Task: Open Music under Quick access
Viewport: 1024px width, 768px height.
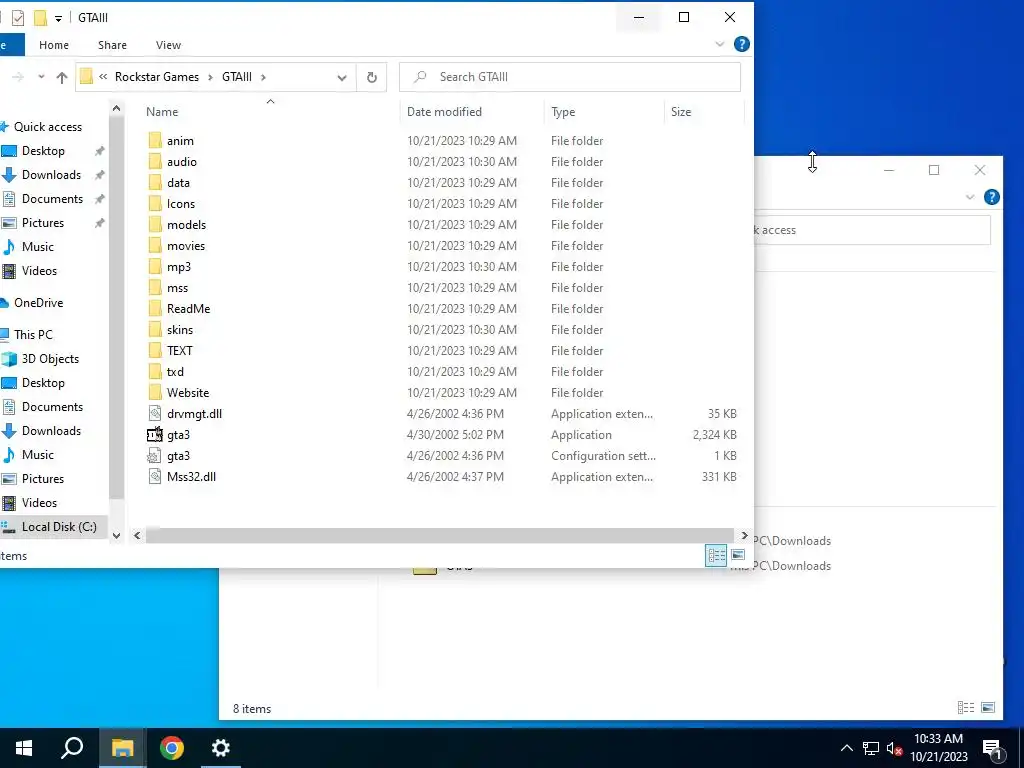Action: [37, 247]
